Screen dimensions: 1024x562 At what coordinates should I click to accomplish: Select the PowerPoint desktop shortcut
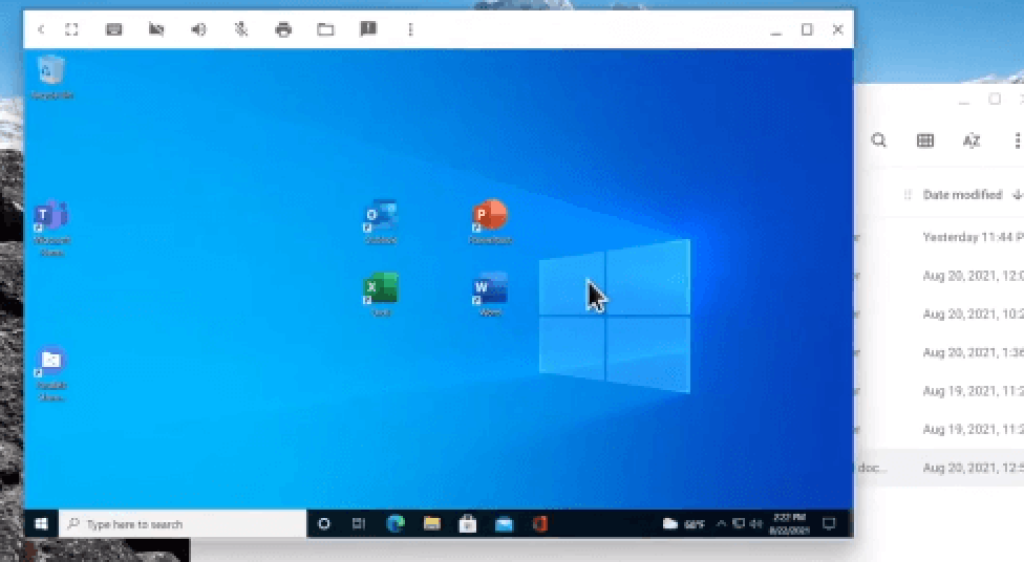(490, 222)
